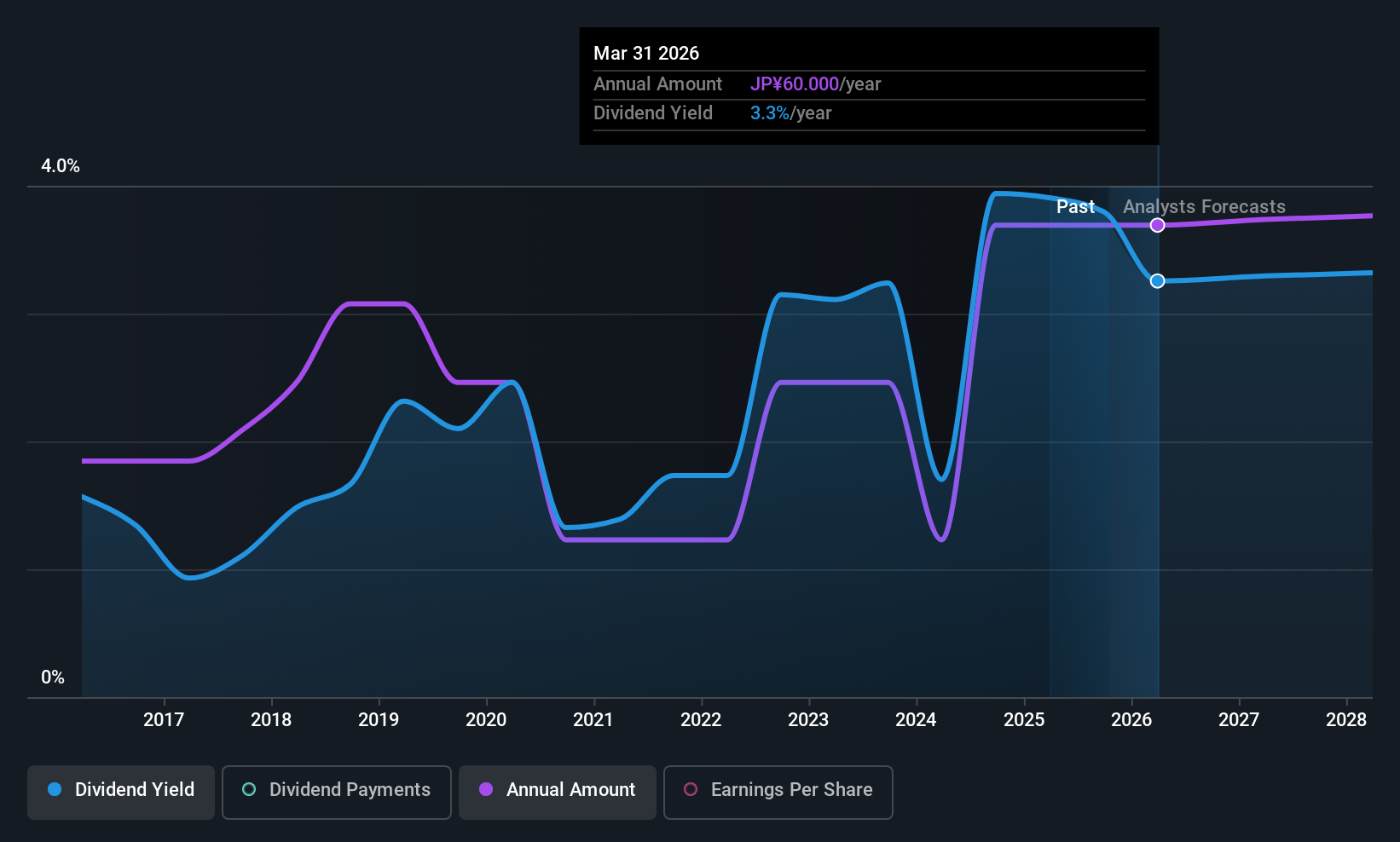The image size is (1400, 842).
Task: Click the 2028 x-axis year label
Action: pyautogui.click(x=1346, y=720)
